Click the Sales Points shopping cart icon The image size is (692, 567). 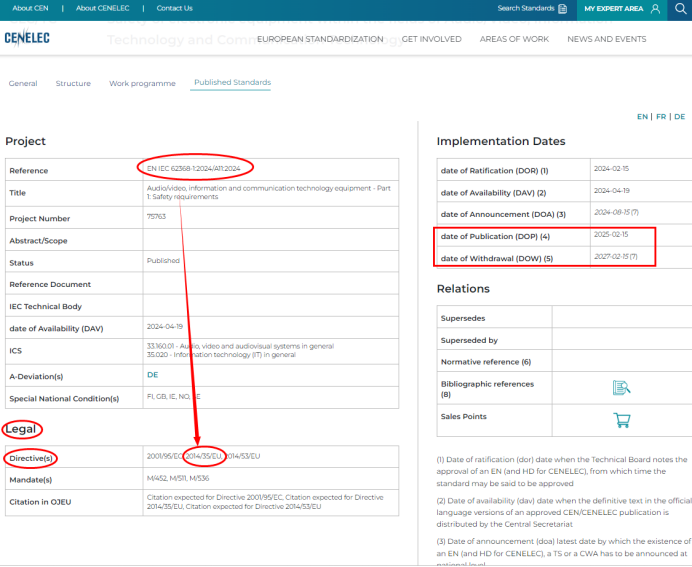(621, 420)
